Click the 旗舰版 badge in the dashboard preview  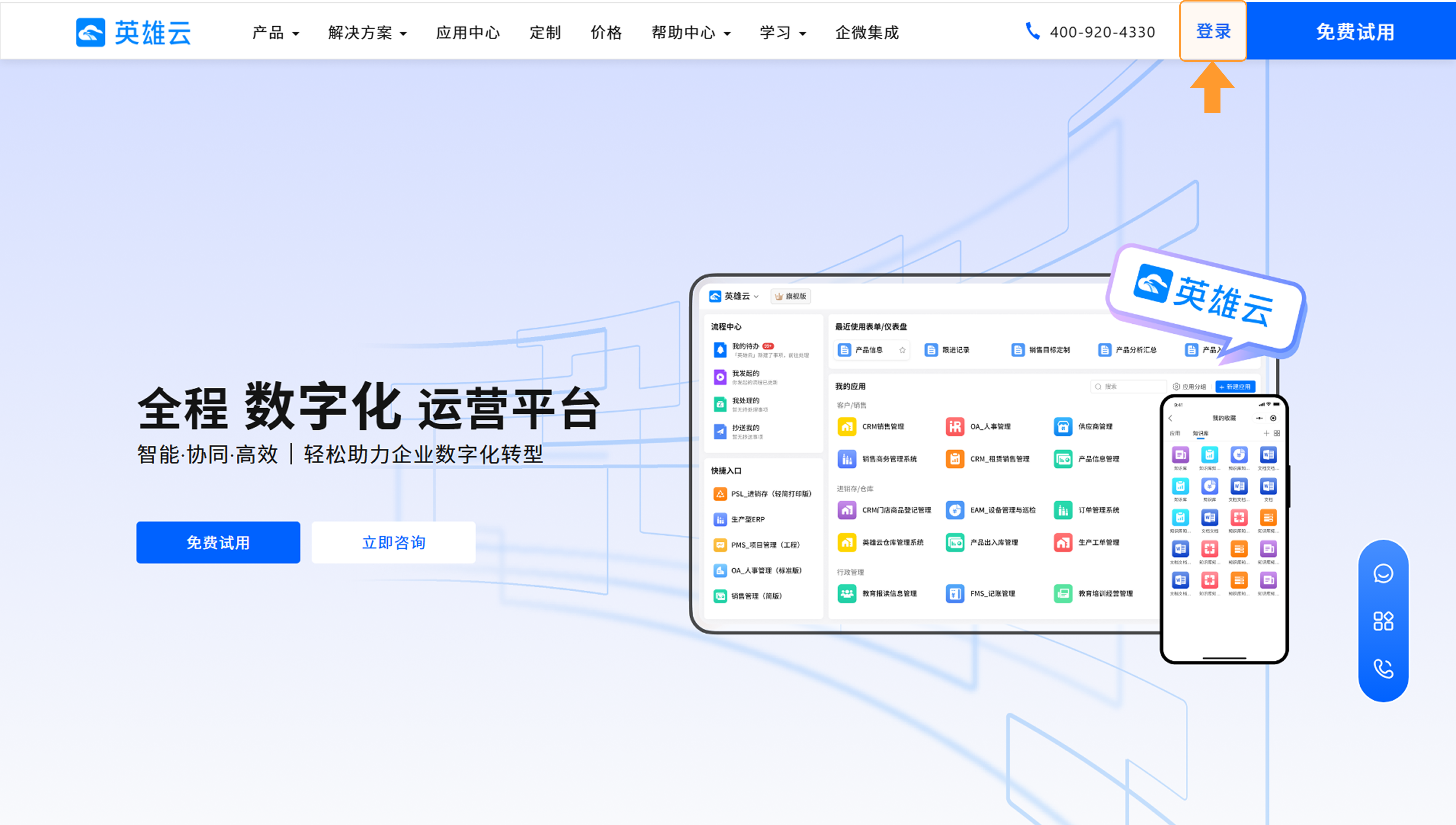tap(791, 296)
